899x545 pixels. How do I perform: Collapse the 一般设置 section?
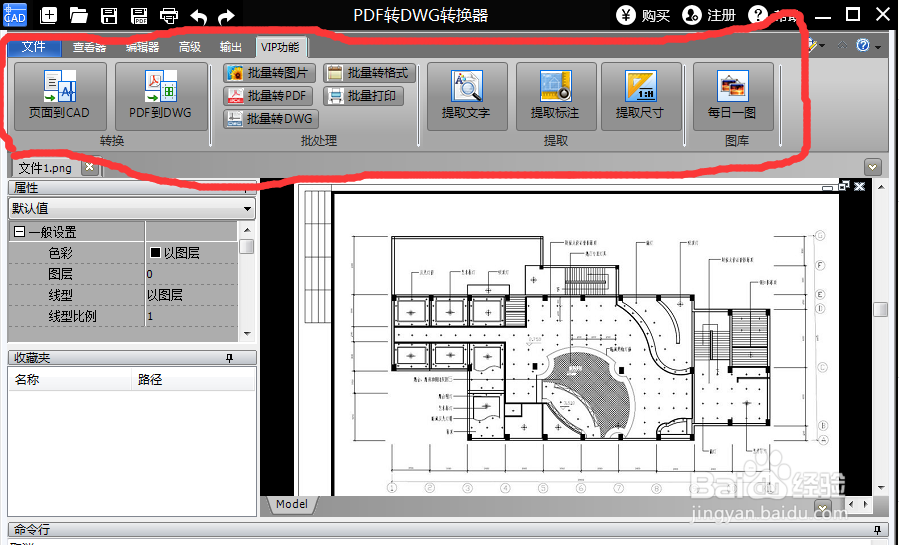tap(19, 232)
